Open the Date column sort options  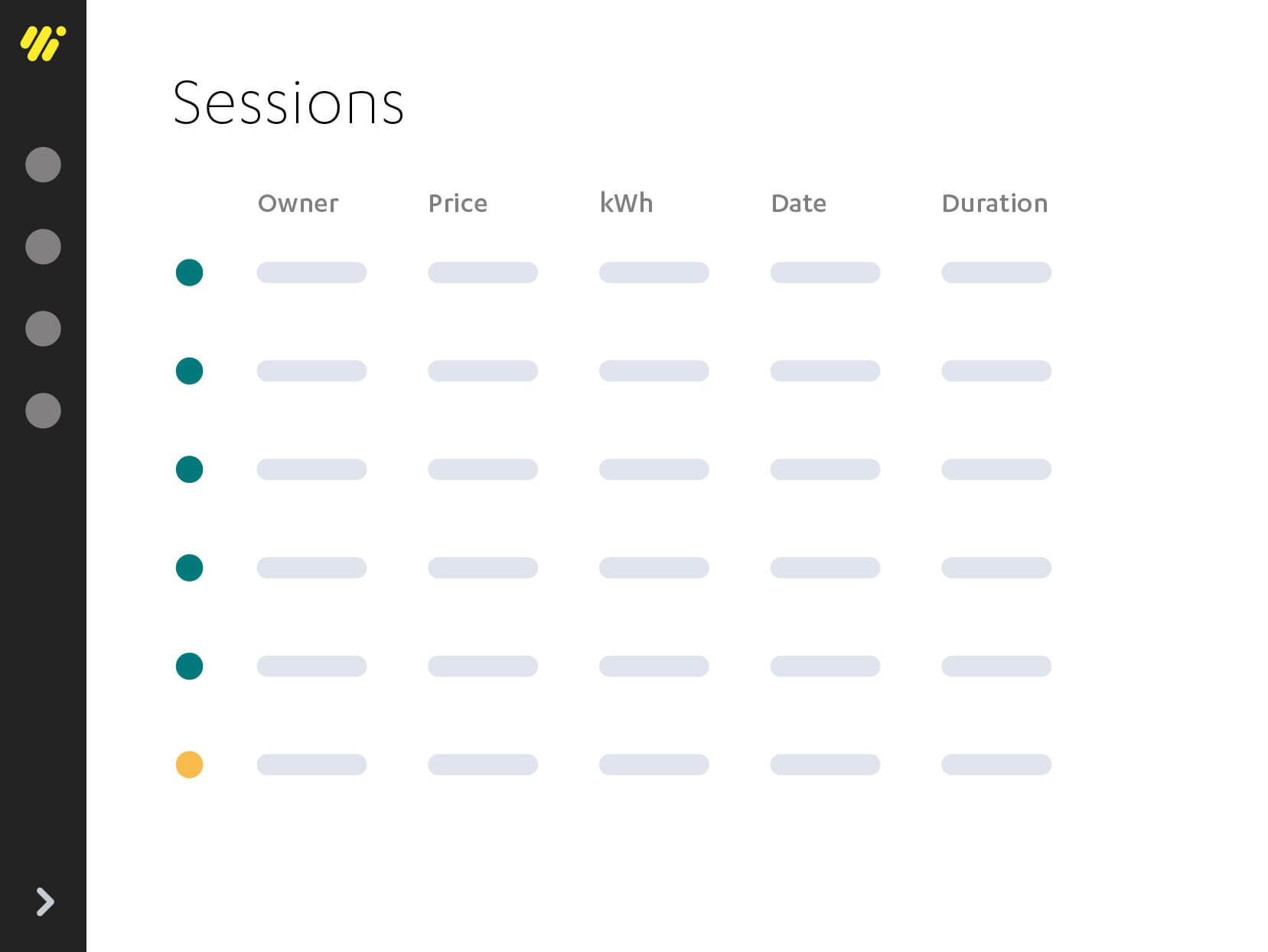click(799, 204)
